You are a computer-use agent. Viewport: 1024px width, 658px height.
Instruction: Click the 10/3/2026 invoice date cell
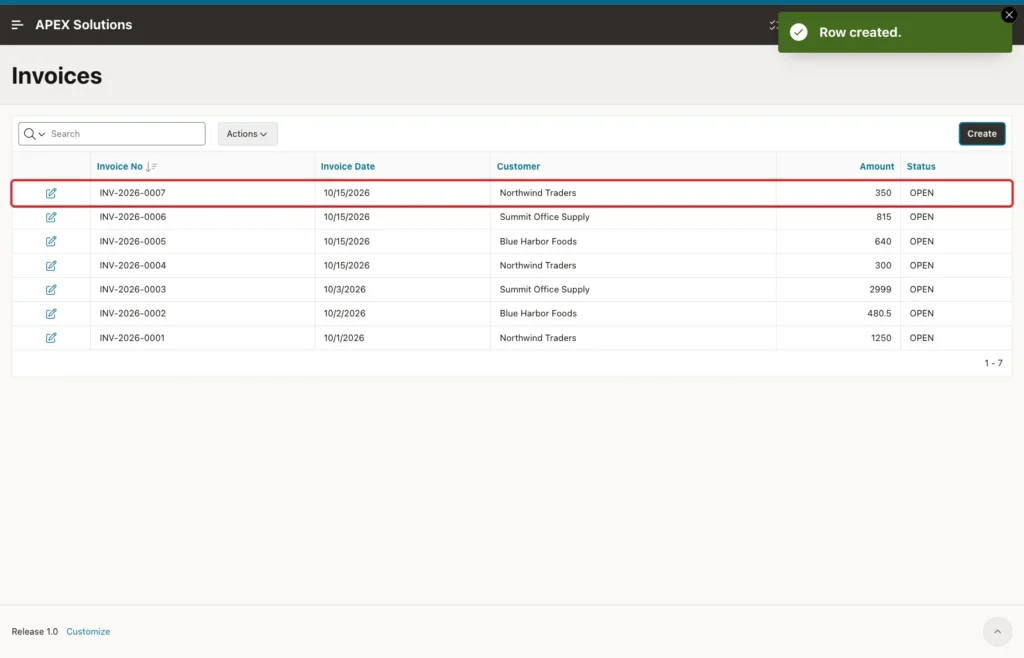[x=345, y=289]
